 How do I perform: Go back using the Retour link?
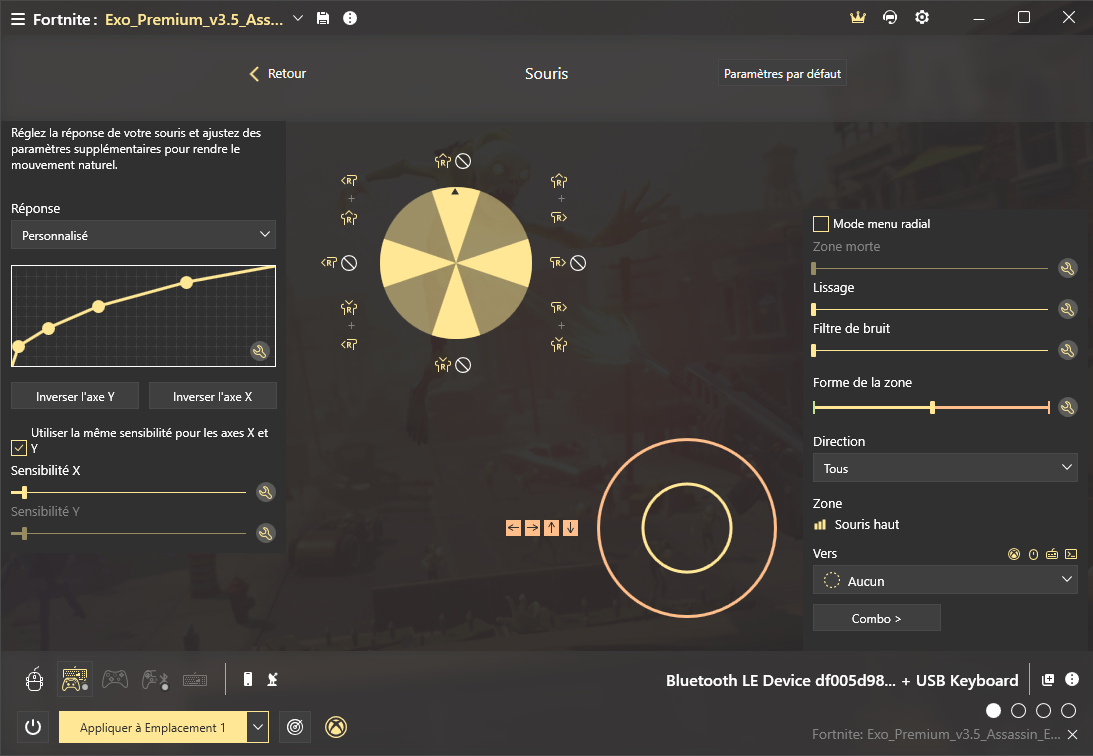pyautogui.click(x=278, y=74)
